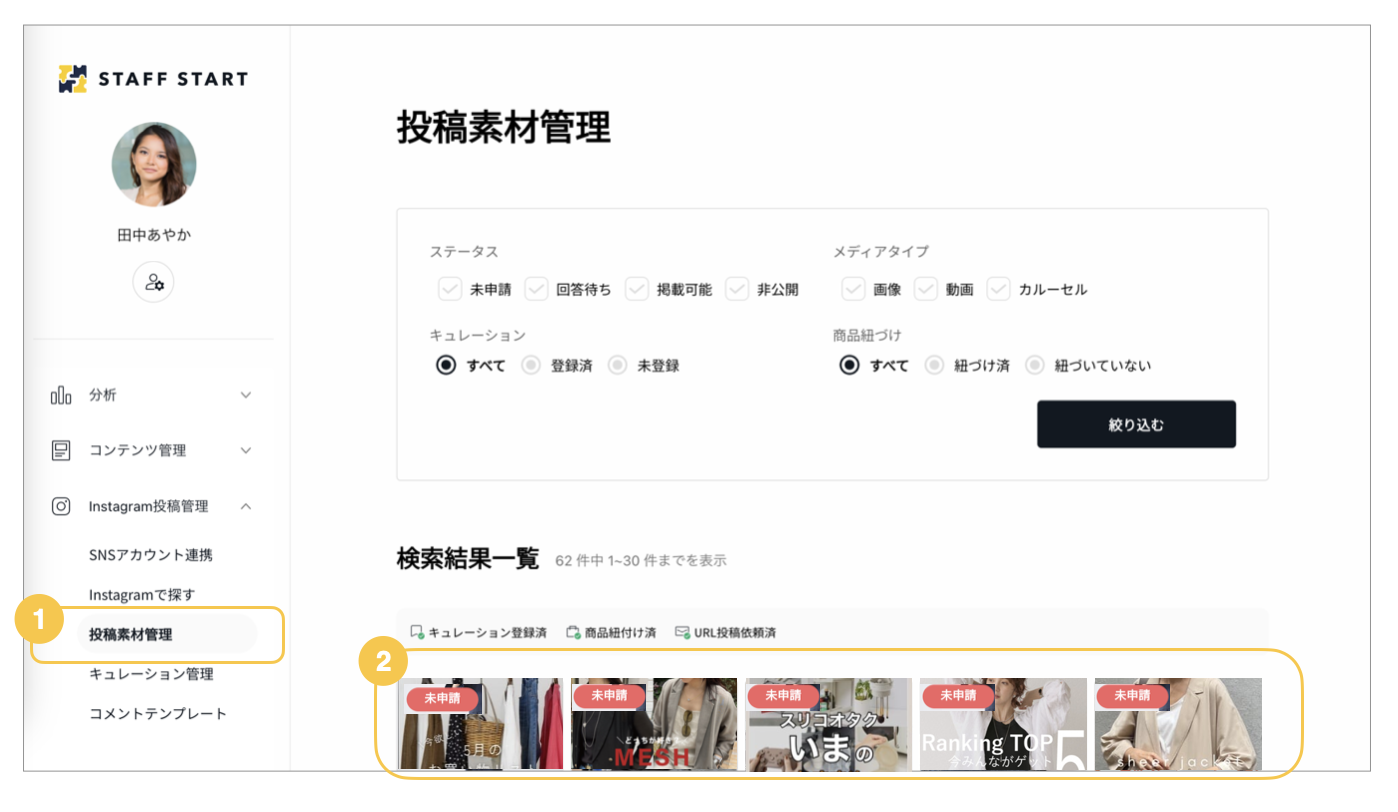Select the 紐づいていない radio button
The image size is (1398, 812).
pyautogui.click(x=1035, y=365)
